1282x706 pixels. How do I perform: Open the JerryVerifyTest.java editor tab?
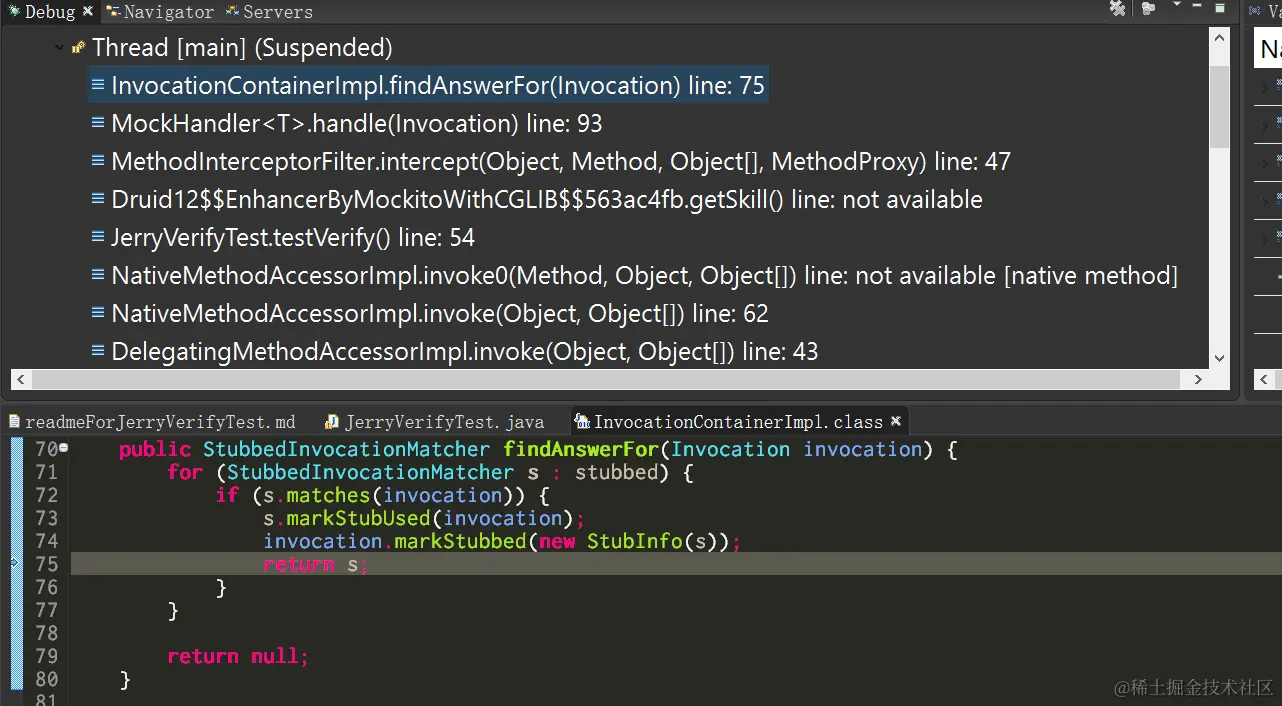pos(433,422)
